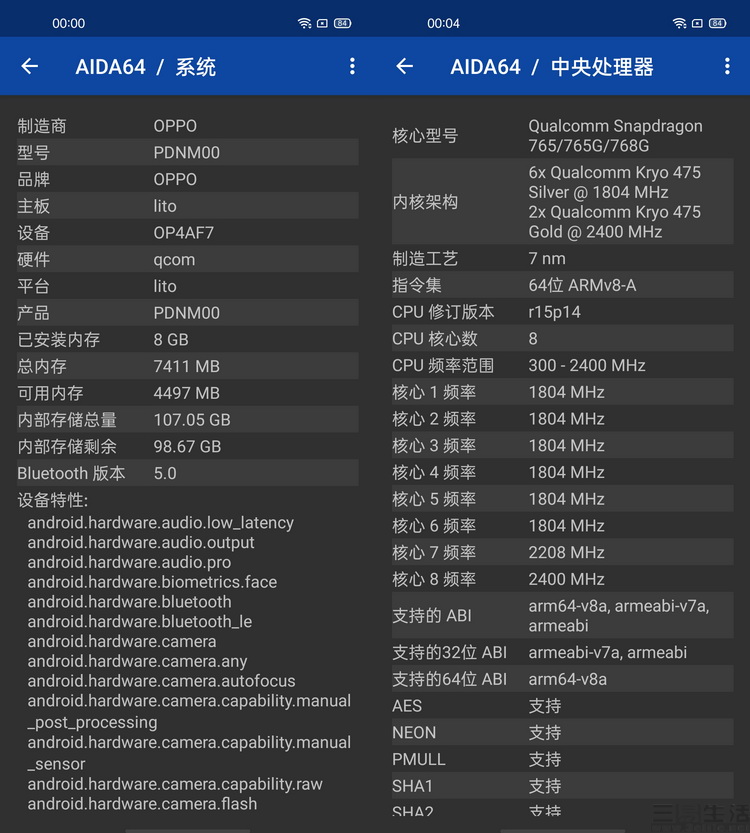This screenshot has width=750, height=833.
Task: Select the 型号 PDNM00 row
Action: pyautogui.click(x=188, y=152)
